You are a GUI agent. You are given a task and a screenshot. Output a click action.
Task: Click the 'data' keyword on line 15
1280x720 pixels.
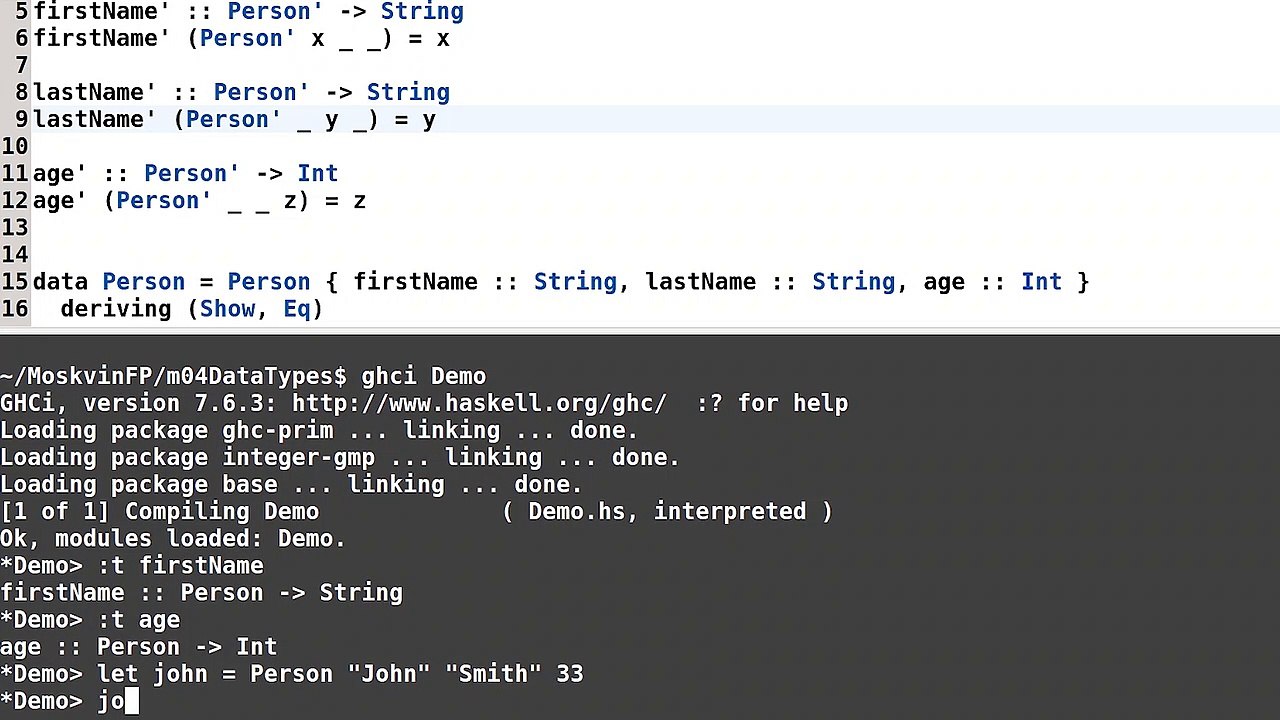click(60, 281)
